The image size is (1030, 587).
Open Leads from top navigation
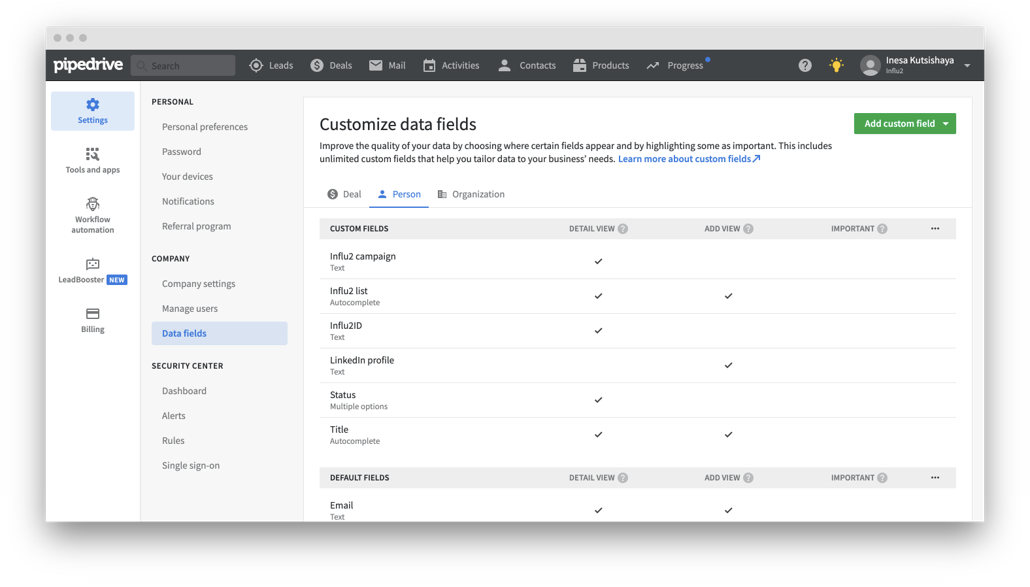coord(271,66)
